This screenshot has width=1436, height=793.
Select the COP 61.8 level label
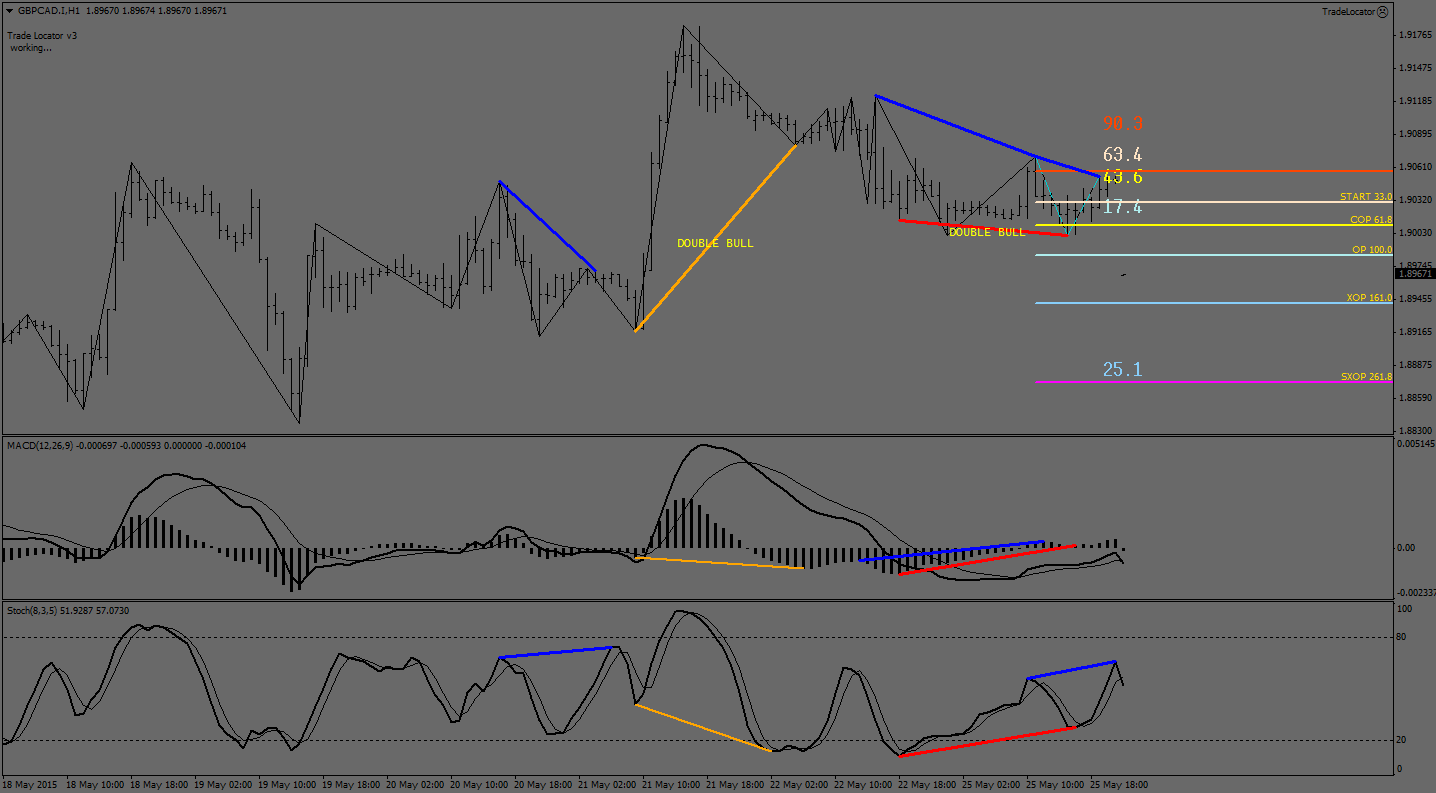coord(1370,219)
